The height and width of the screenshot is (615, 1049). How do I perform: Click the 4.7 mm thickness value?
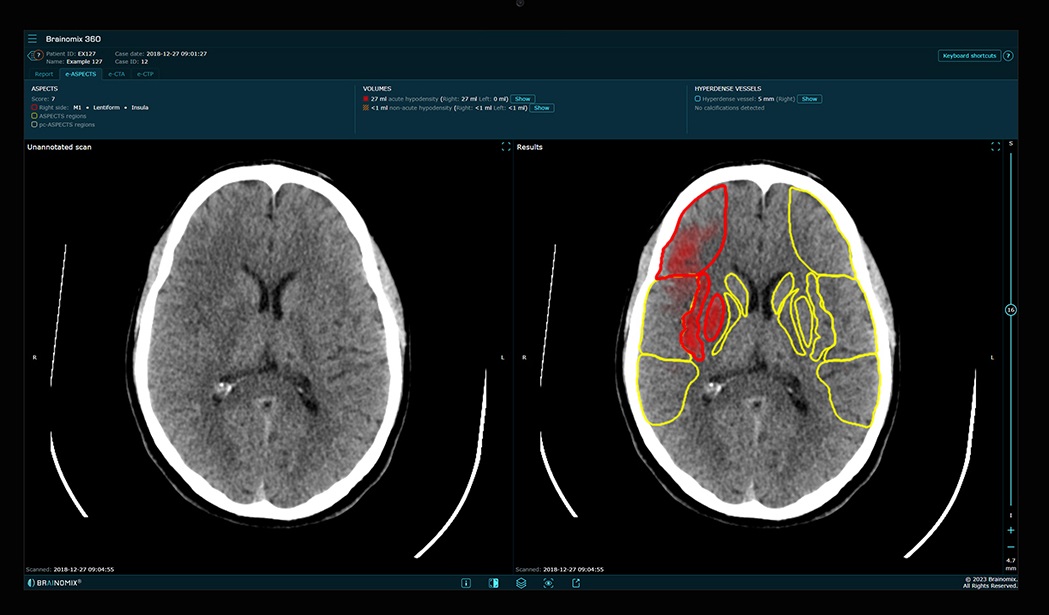point(1011,564)
